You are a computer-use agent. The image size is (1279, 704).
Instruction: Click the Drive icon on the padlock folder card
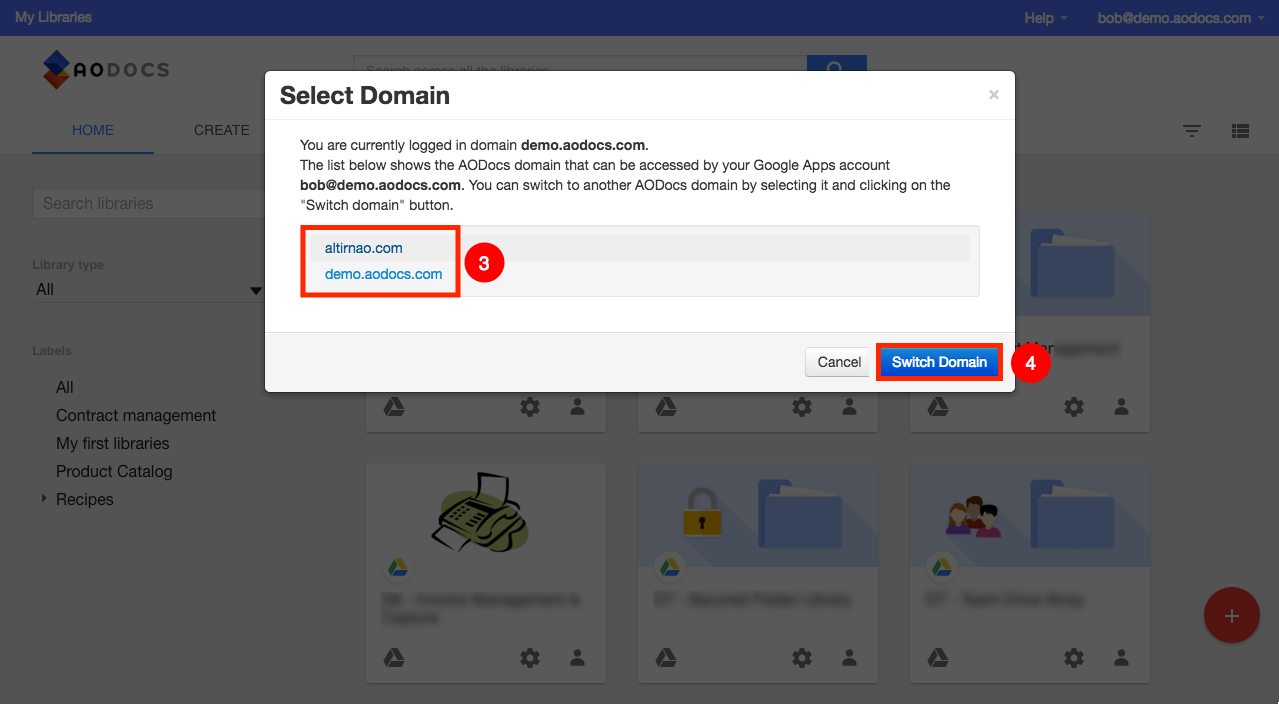click(667, 657)
